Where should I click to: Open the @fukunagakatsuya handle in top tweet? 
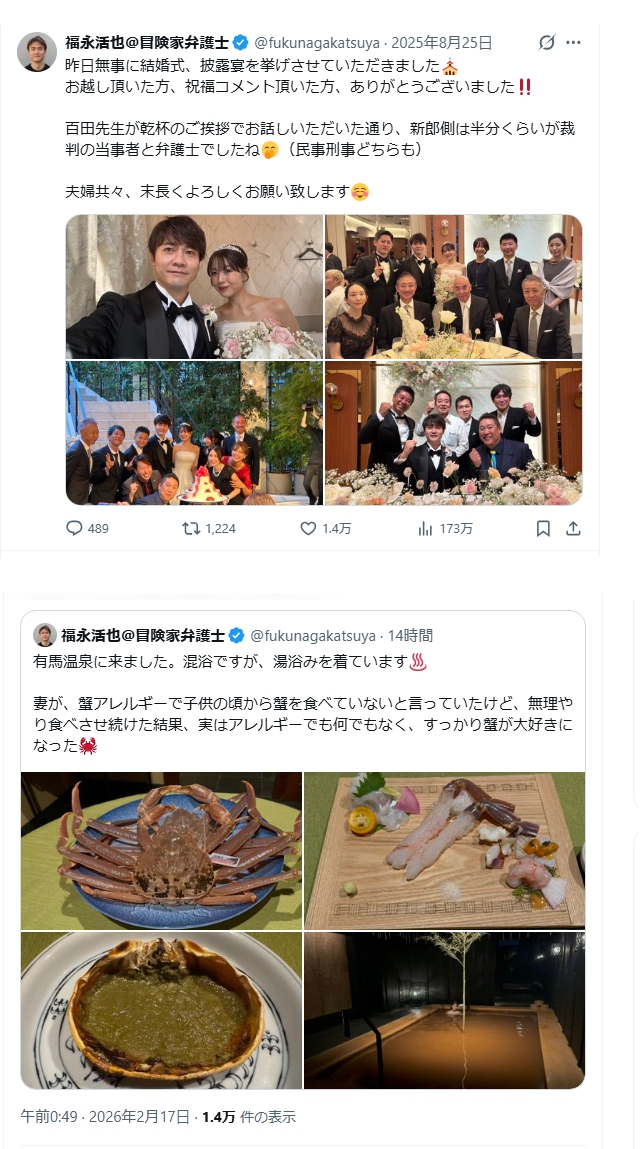pyautogui.click(x=317, y=43)
